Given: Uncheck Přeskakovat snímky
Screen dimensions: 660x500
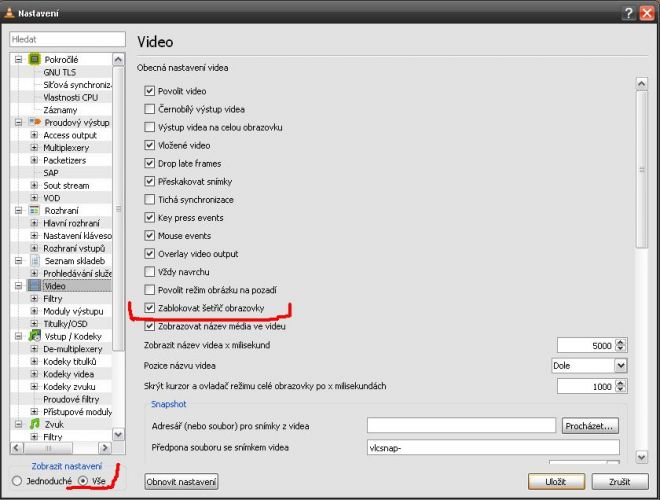Looking at the screenshot, I should click(149, 181).
